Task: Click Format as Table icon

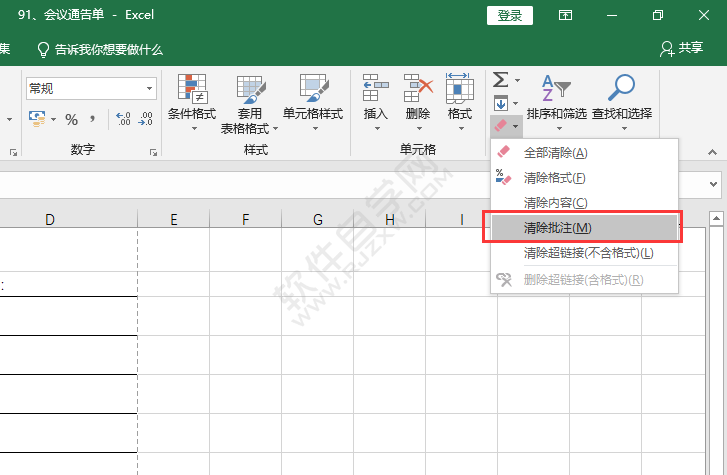Action: point(250,90)
